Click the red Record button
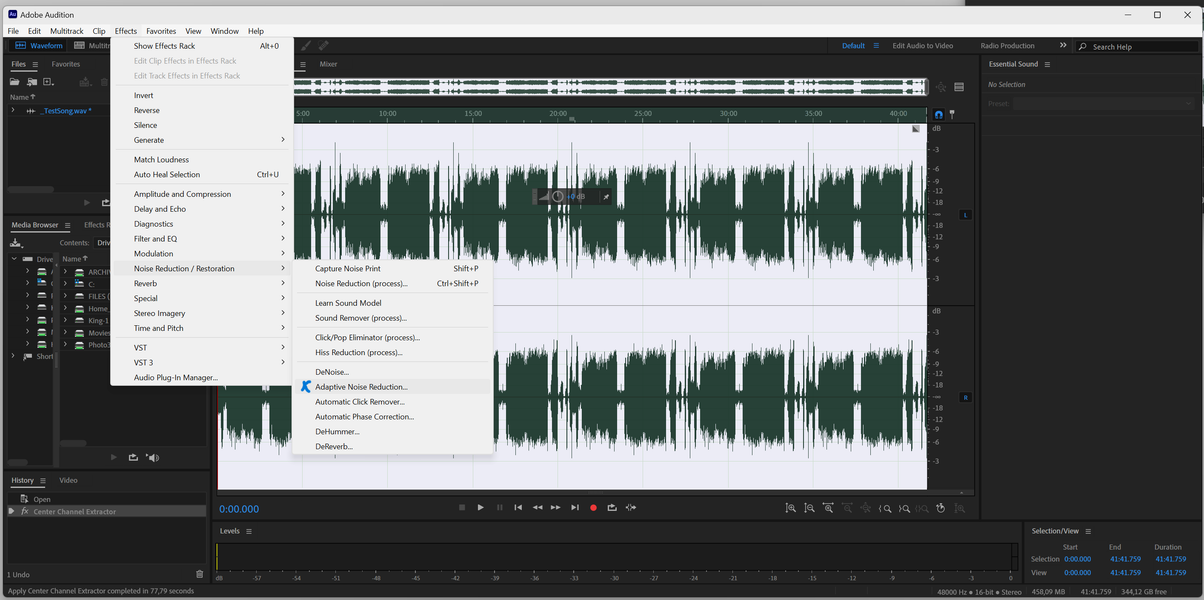The height and width of the screenshot is (600, 1204). coord(593,508)
